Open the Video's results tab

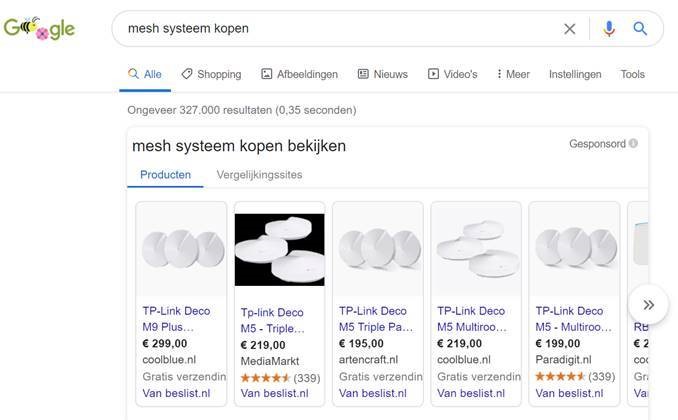coord(452,74)
